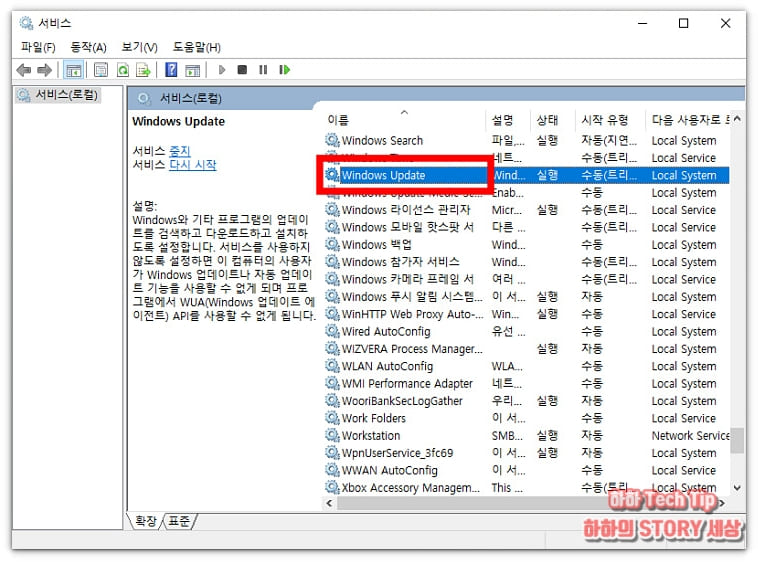758x562 pixels.
Task: Select the Wired AutoConfig service
Action: coord(527,332)
